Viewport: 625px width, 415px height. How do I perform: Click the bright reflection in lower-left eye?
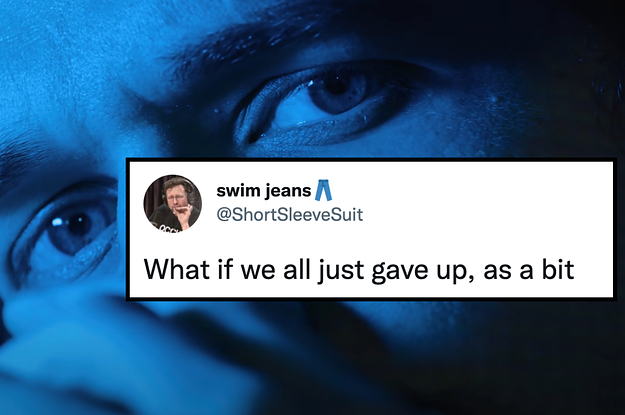click(57, 222)
